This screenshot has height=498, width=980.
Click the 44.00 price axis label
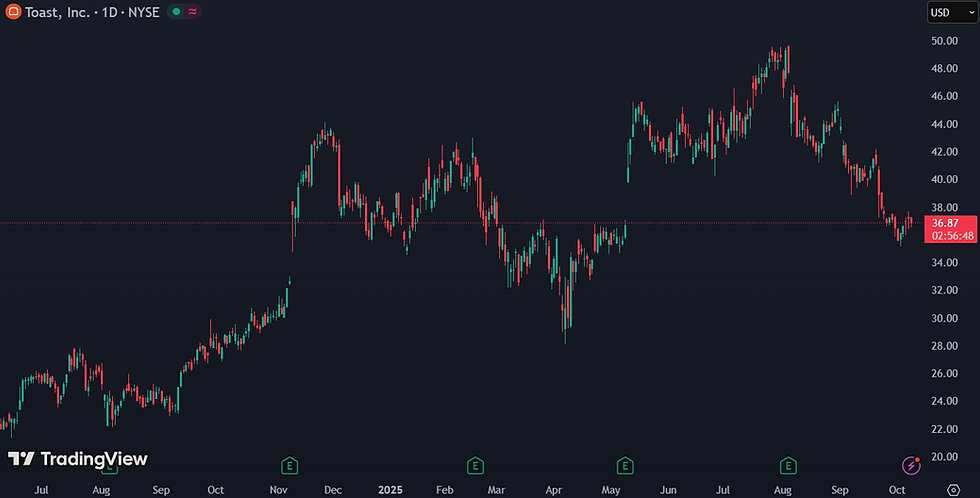coord(944,124)
